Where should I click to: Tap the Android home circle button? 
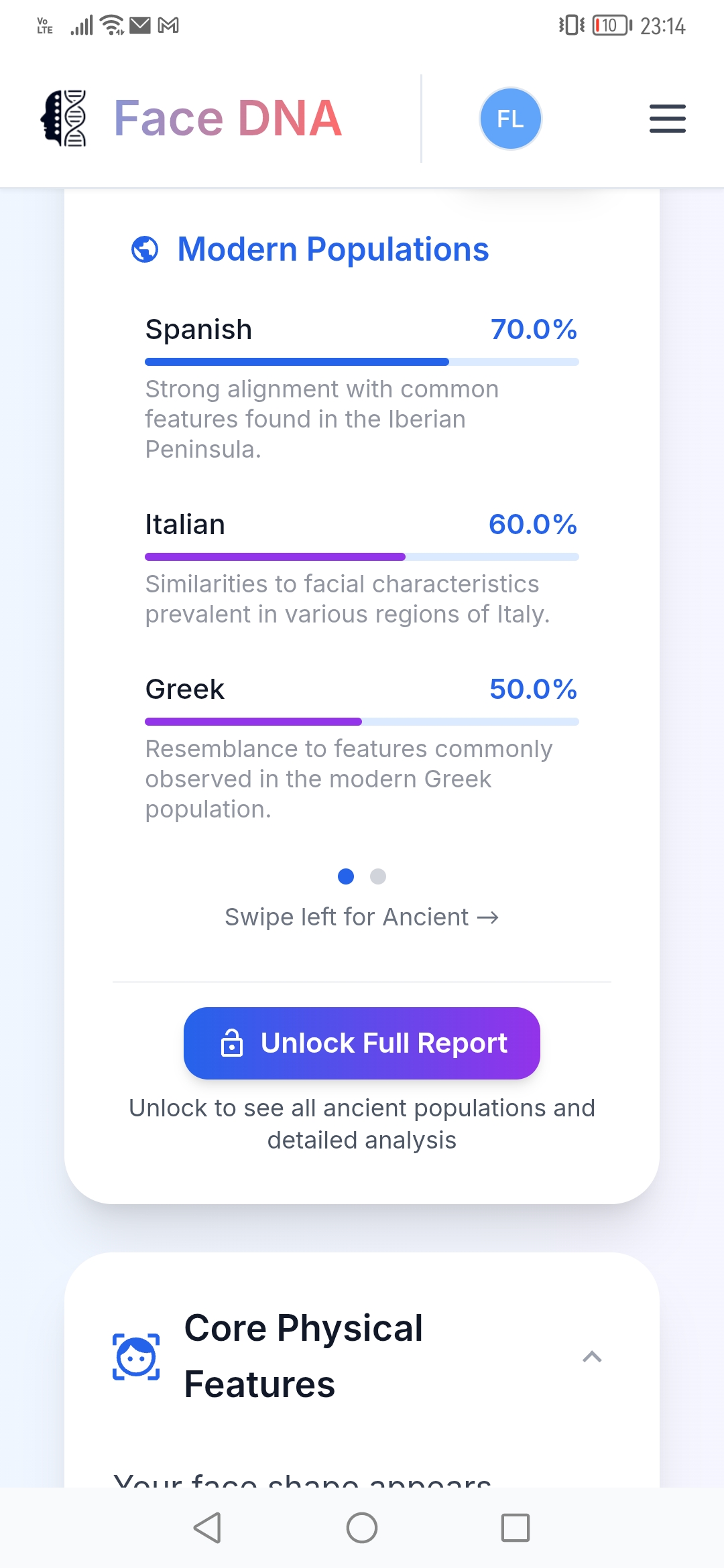(362, 1528)
